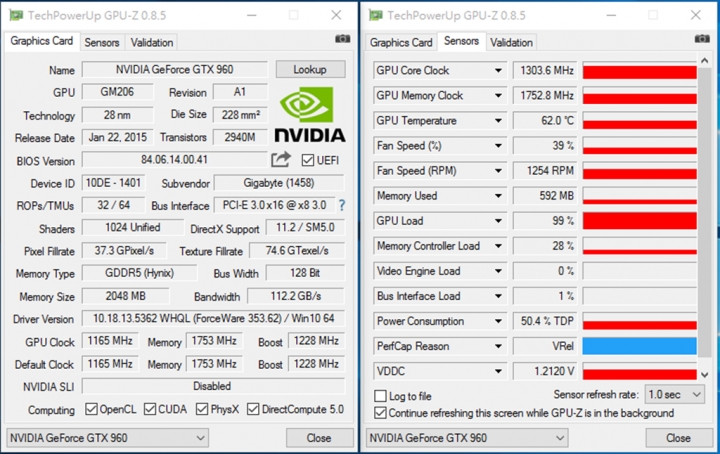The image size is (720, 454).
Task: Click the Shaders 1024 Unified field
Action: point(133,228)
